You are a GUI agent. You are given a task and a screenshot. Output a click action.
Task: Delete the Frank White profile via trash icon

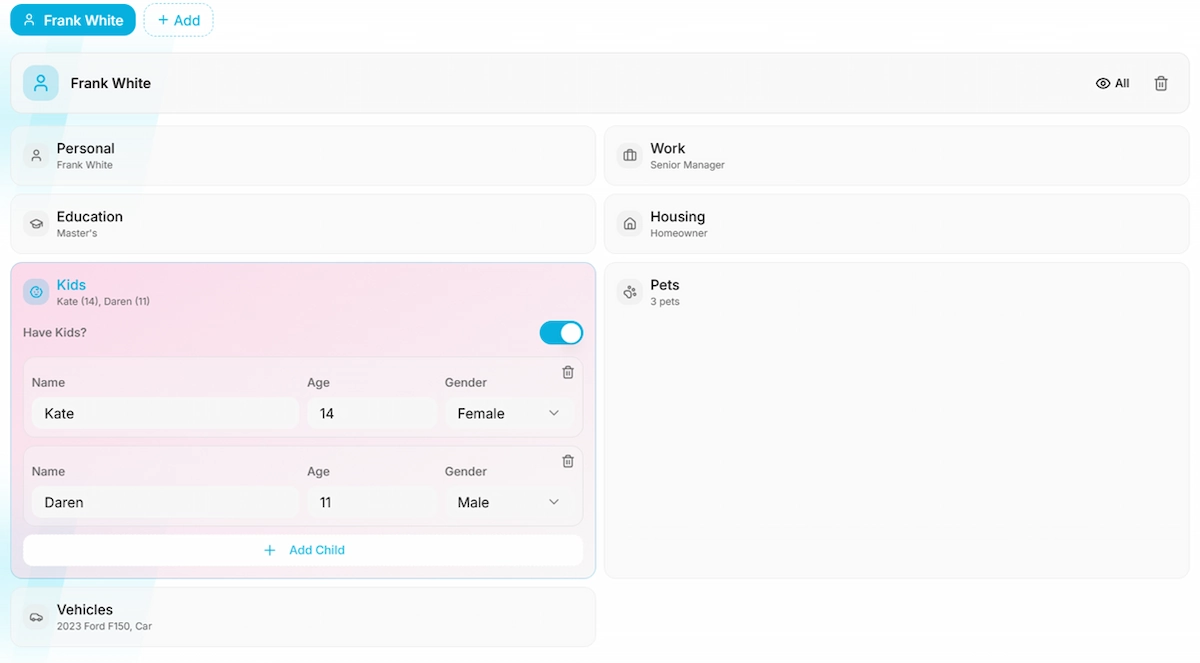click(x=1161, y=83)
